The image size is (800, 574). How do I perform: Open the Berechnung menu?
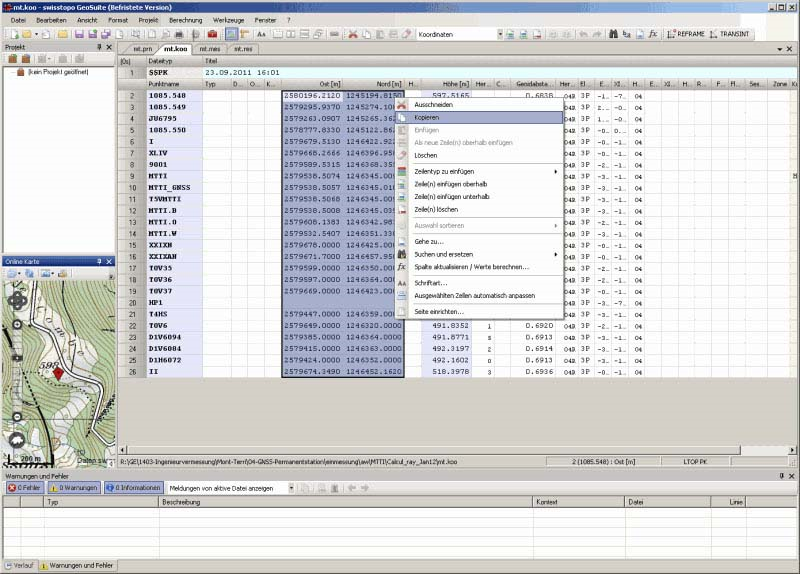coord(185,19)
